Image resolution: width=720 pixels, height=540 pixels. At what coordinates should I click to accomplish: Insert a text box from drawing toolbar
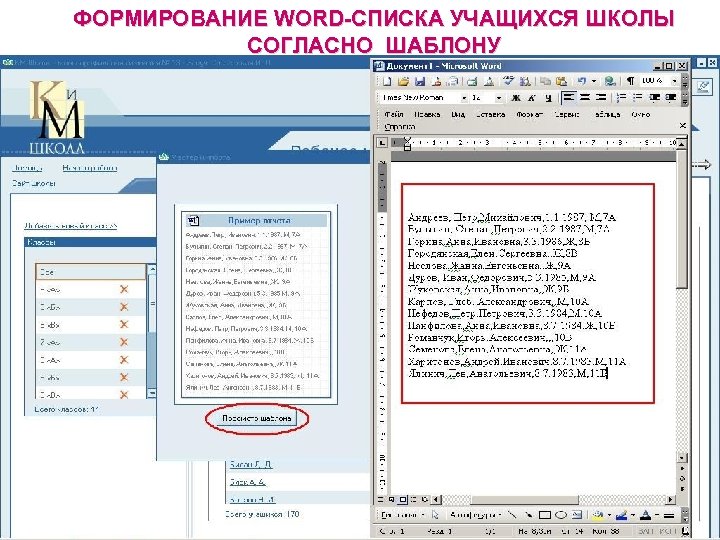pos(577,515)
